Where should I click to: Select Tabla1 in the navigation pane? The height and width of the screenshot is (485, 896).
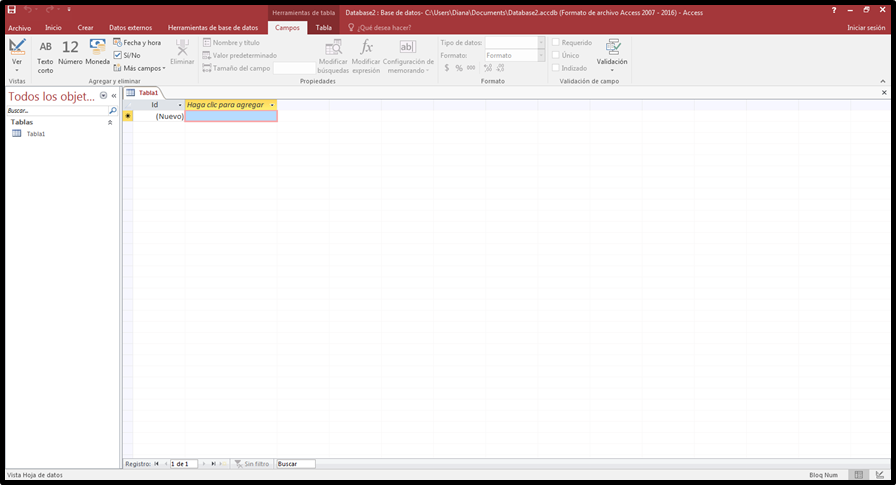coord(35,133)
